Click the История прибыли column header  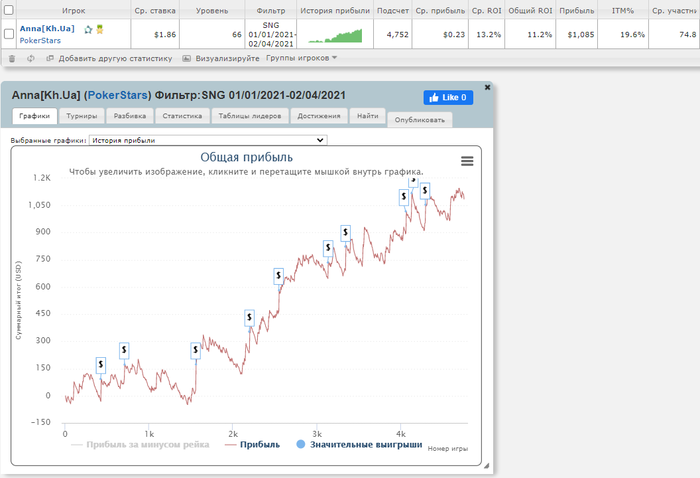coord(335,10)
